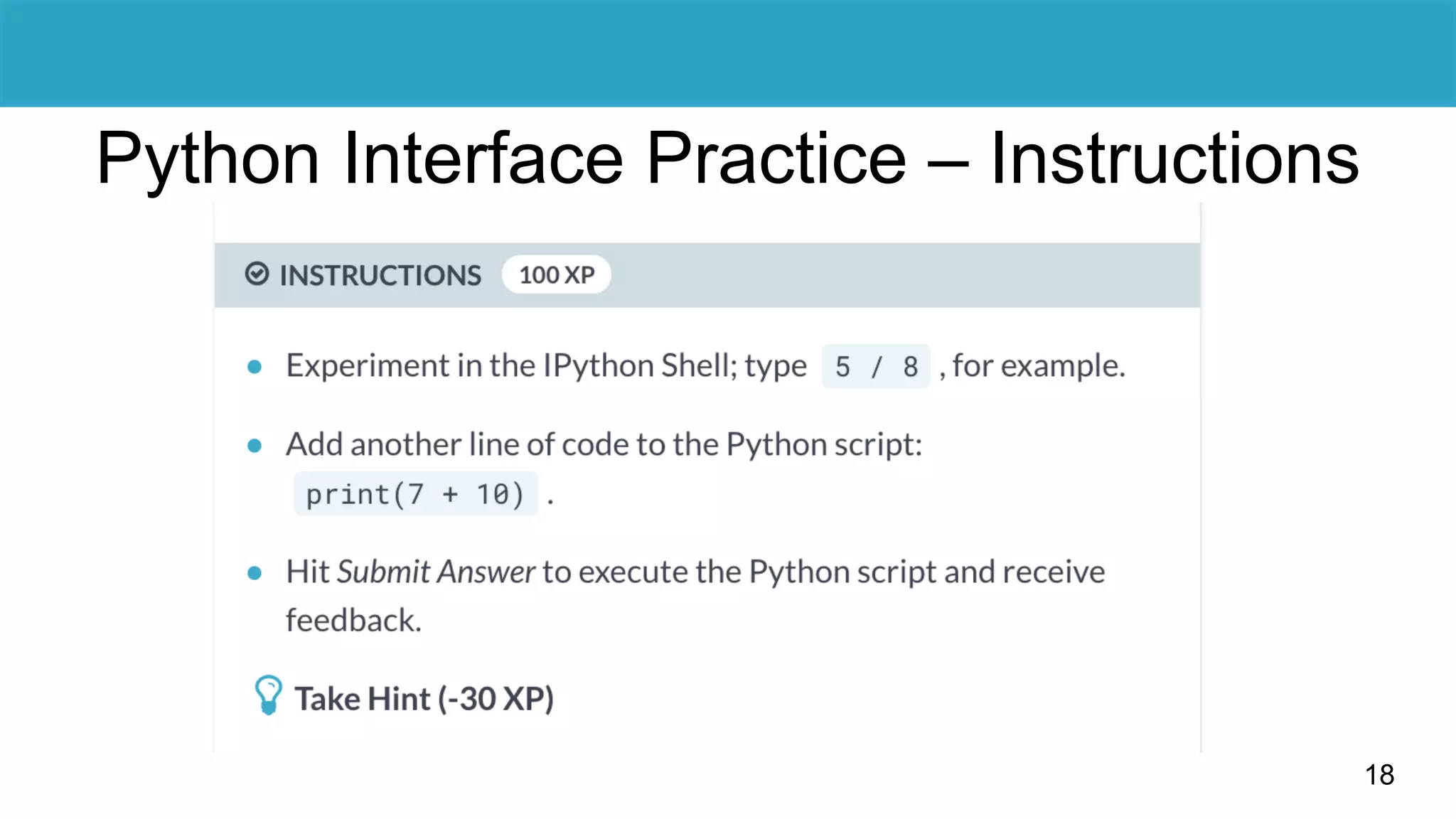Image resolution: width=1456 pixels, height=819 pixels.
Task: Click the gray Instructions header bar
Action: (903, 276)
